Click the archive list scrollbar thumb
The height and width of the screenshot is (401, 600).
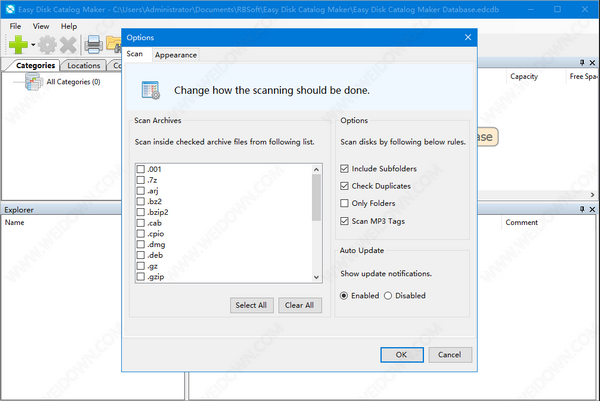tap(316, 197)
